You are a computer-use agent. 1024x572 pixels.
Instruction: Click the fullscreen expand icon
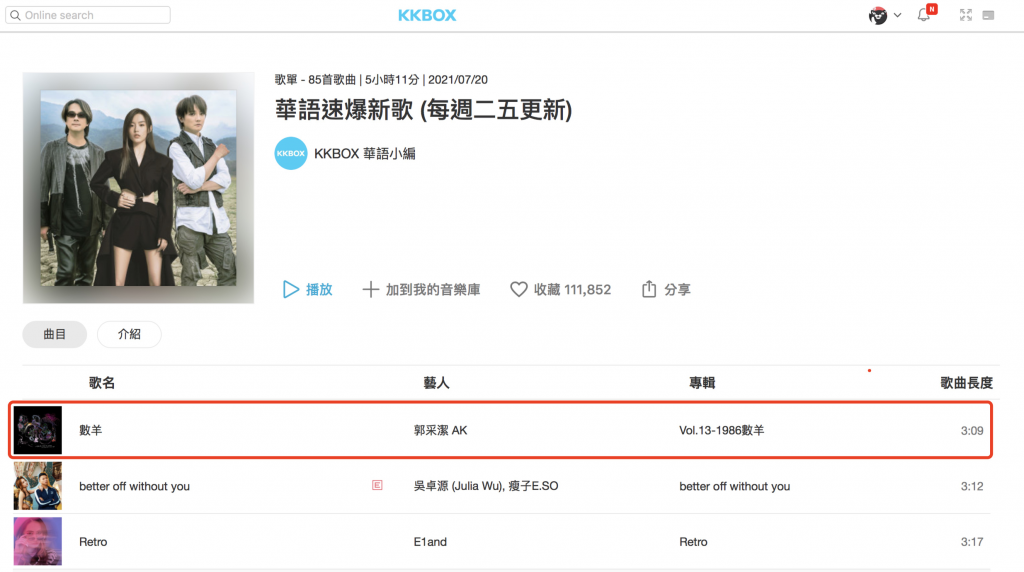[965, 15]
